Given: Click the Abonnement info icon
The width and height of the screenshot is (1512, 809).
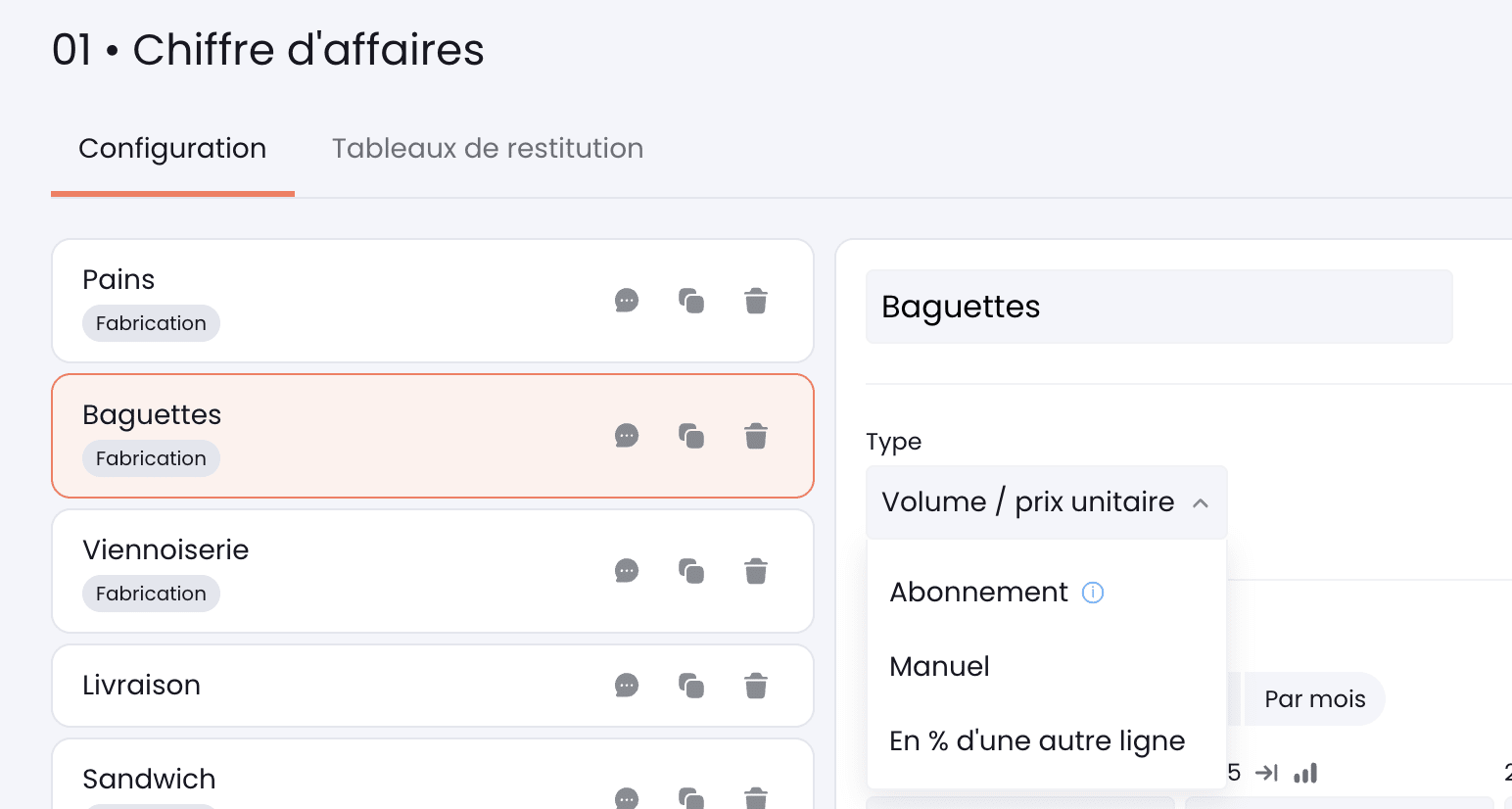Looking at the screenshot, I should (1093, 593).
